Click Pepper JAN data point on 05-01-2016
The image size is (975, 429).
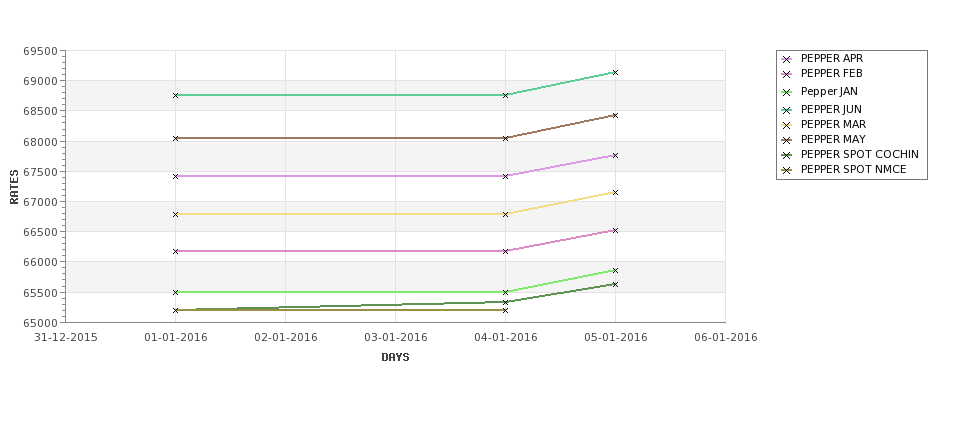click(615, 270)
